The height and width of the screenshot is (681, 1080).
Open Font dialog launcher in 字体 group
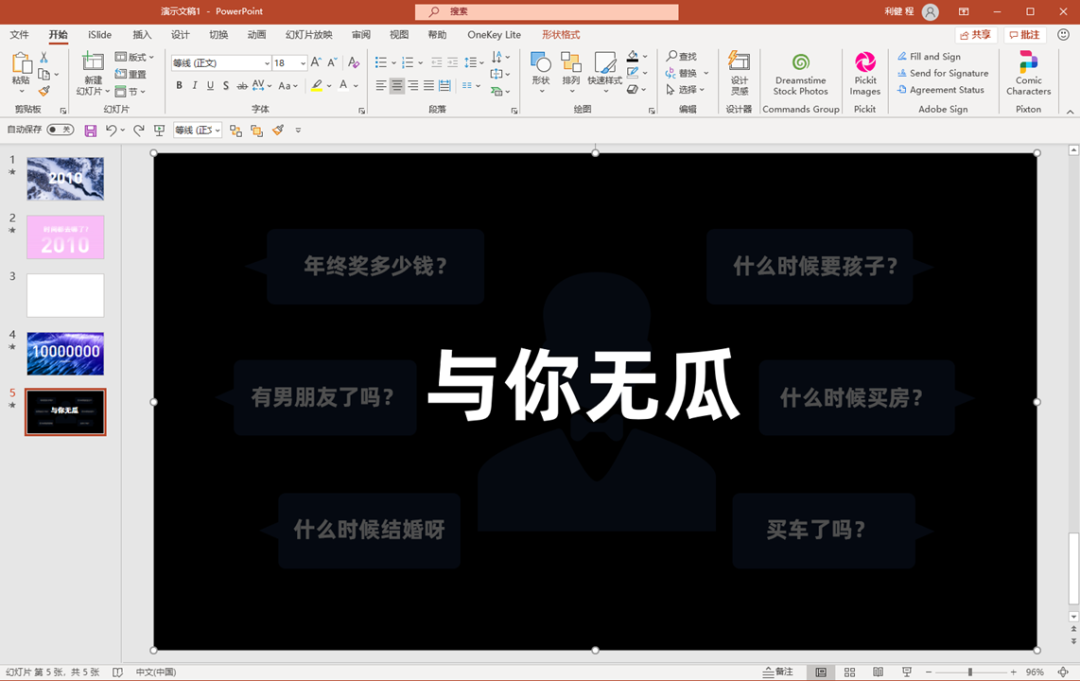click(361, 110)
